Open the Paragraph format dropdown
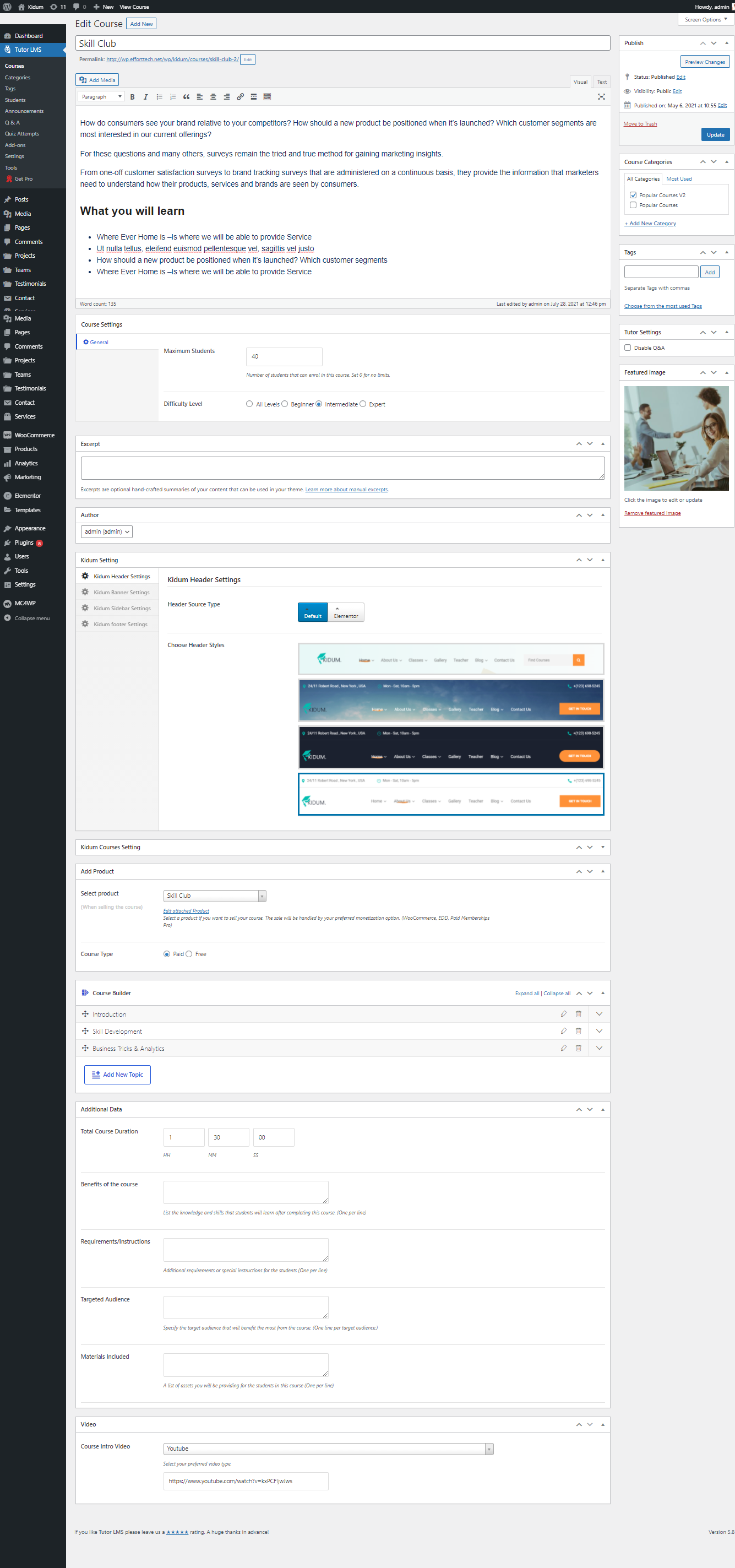735x1568 pixels. 101,97
